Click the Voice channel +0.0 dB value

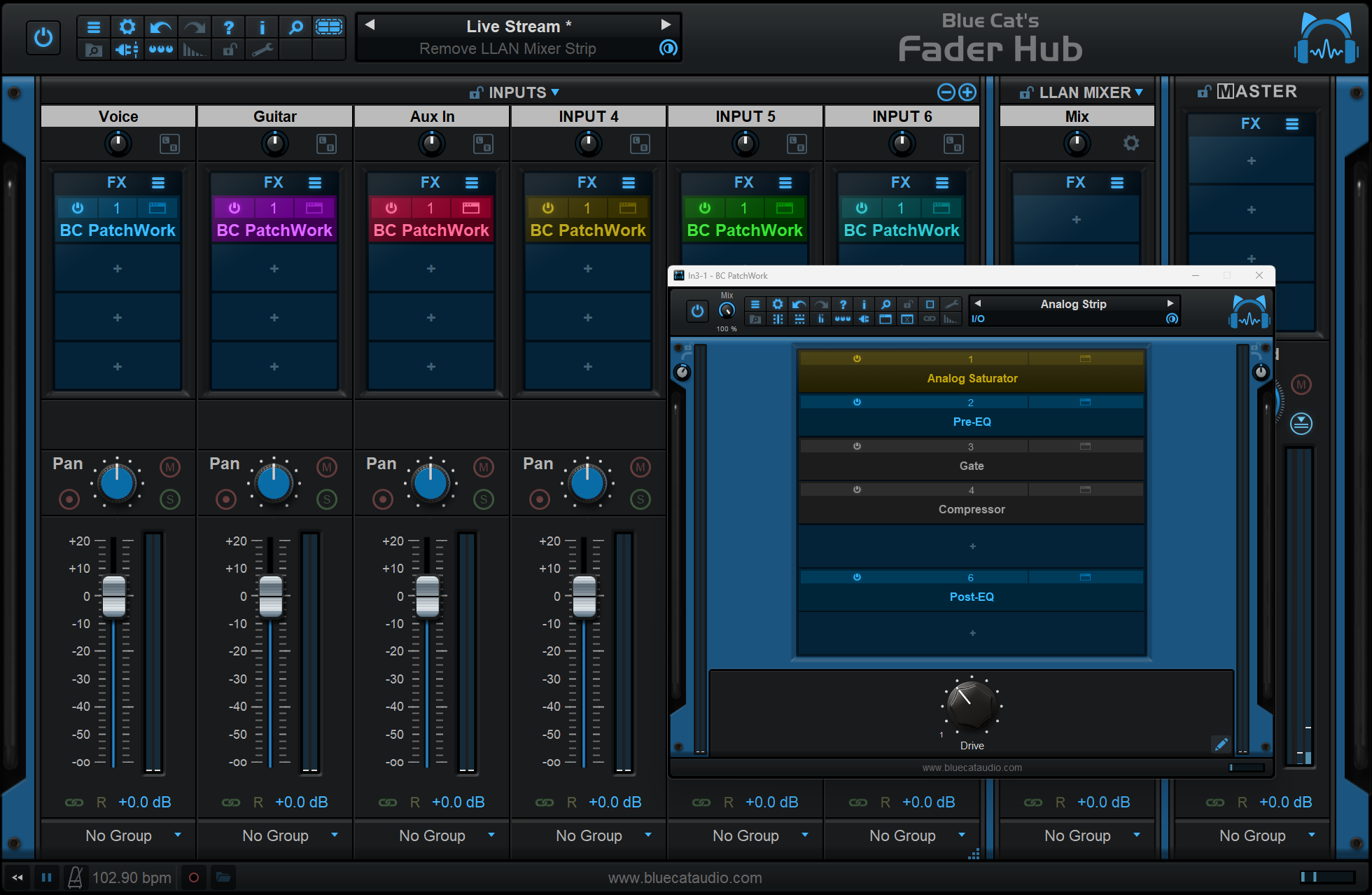pyautogui.click(x=145, y=803)
